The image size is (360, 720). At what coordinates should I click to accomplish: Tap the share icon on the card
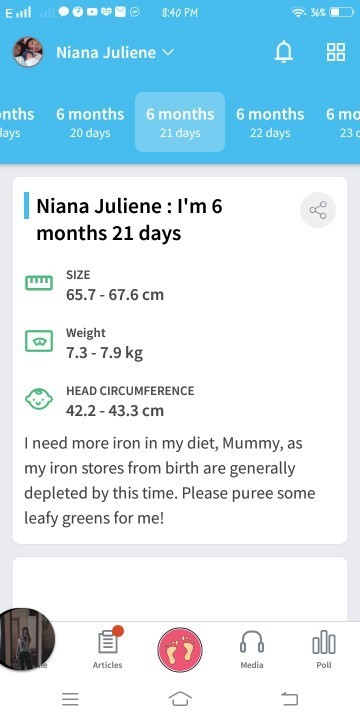318,210
